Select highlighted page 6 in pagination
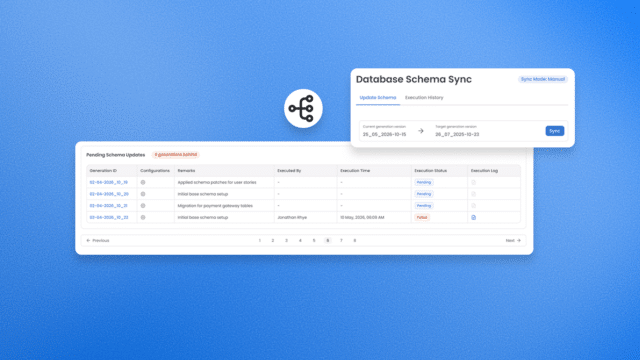Image resolution: width=640 pixels, height=360 pixels. pyautogui.click(x=327, y=240)
